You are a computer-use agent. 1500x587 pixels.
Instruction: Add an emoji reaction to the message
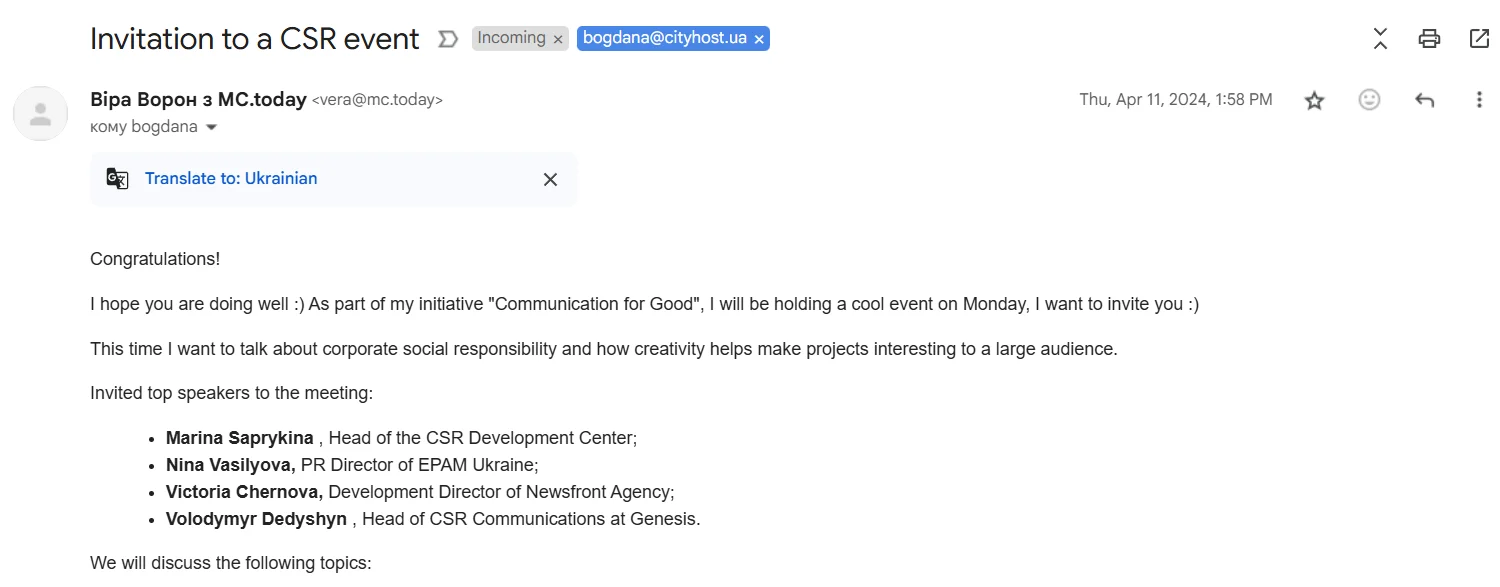(1369, 100)
